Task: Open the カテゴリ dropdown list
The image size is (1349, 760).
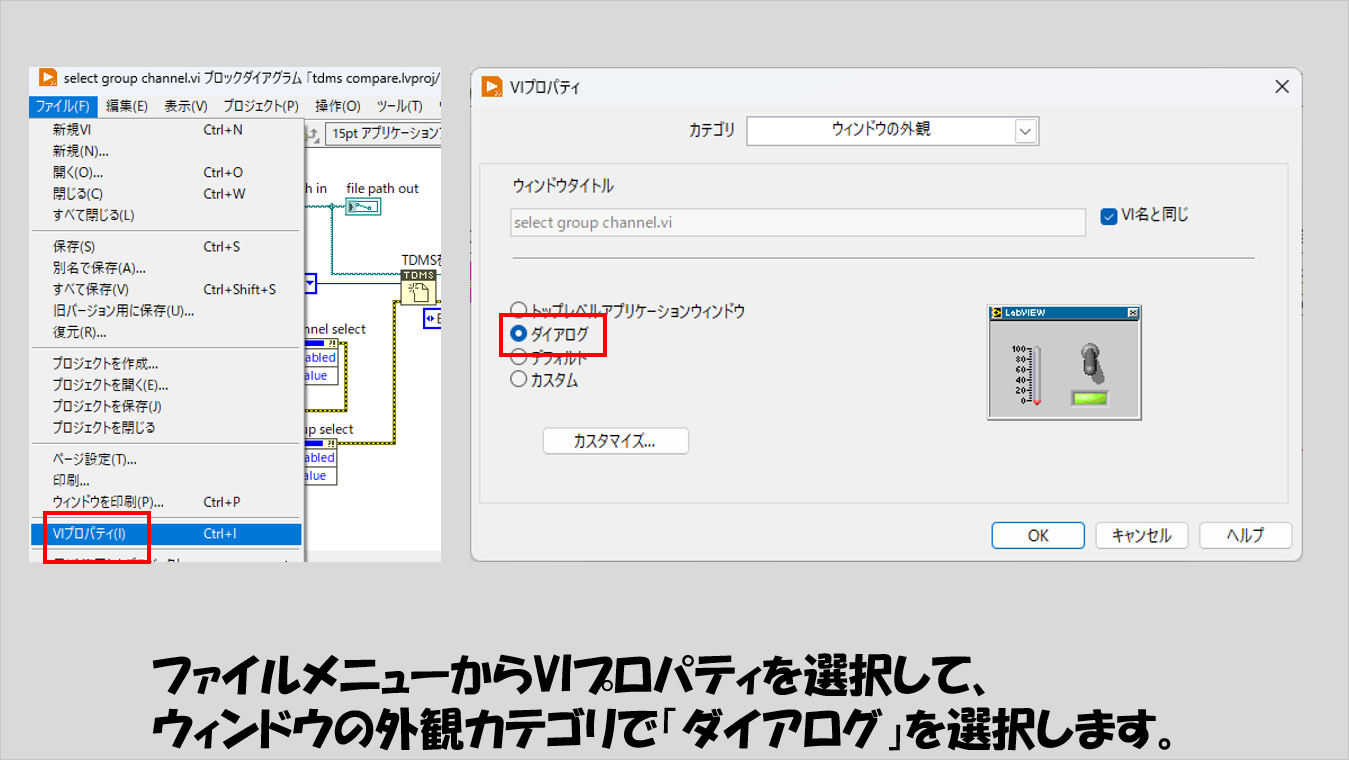Action: click(1025, 131)
